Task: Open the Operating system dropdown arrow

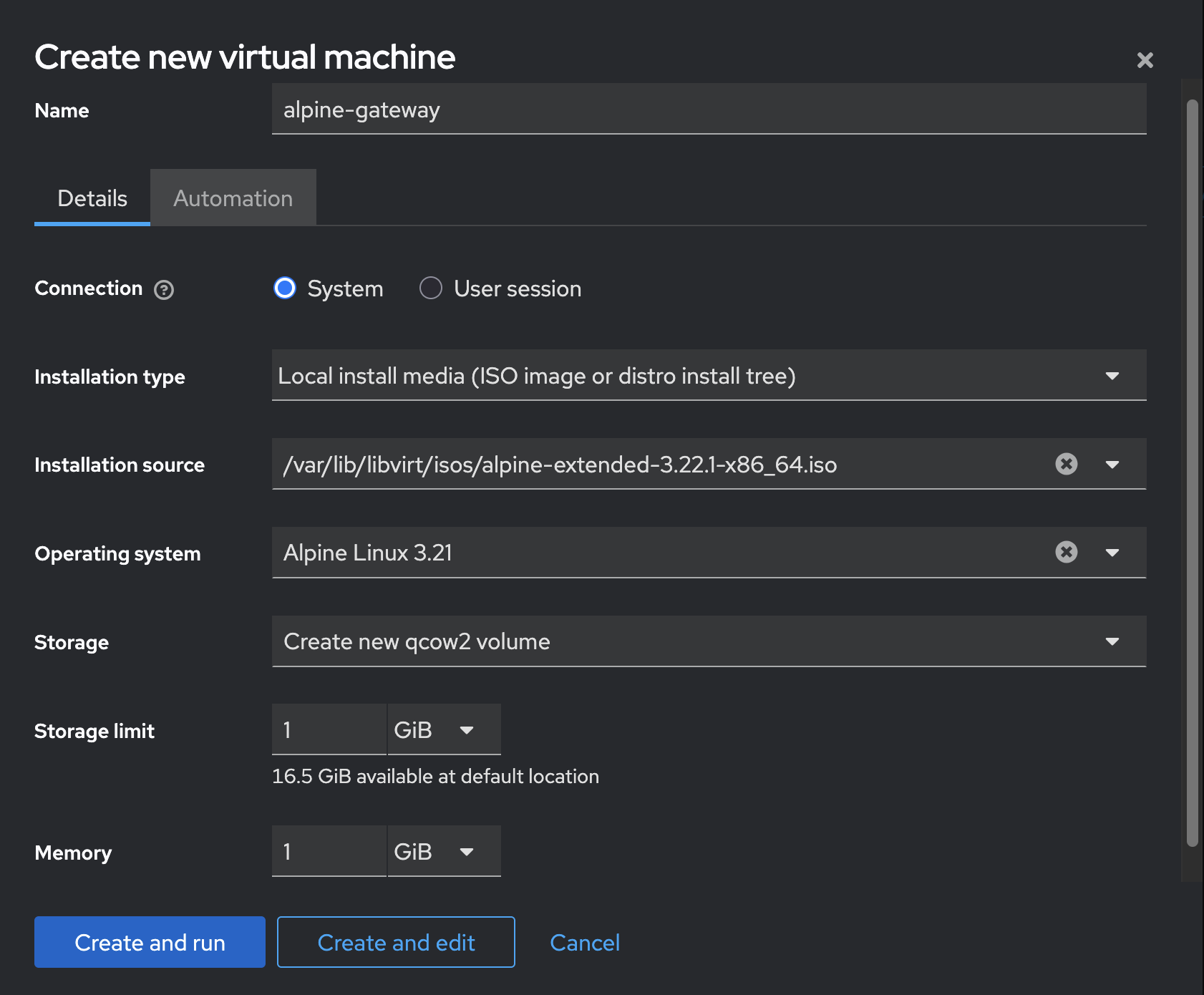Action: (x=1112, y=552)
